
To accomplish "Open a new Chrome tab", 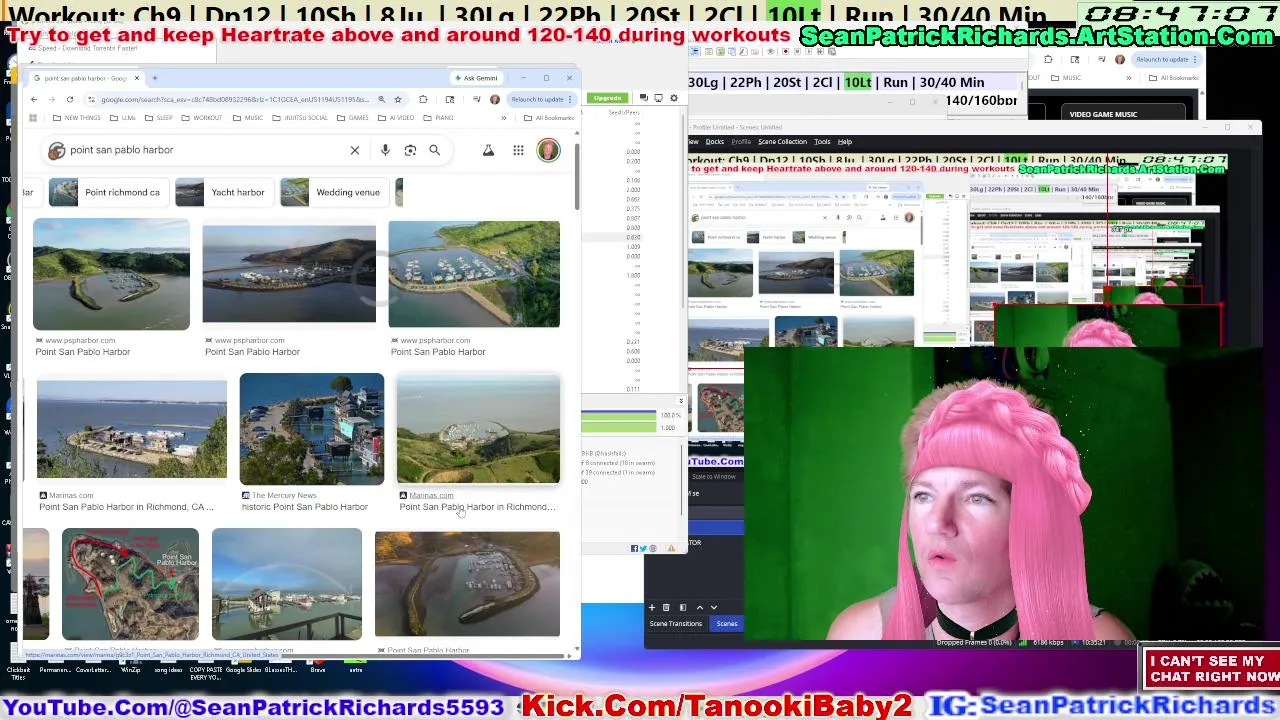I will coord(155,78).
